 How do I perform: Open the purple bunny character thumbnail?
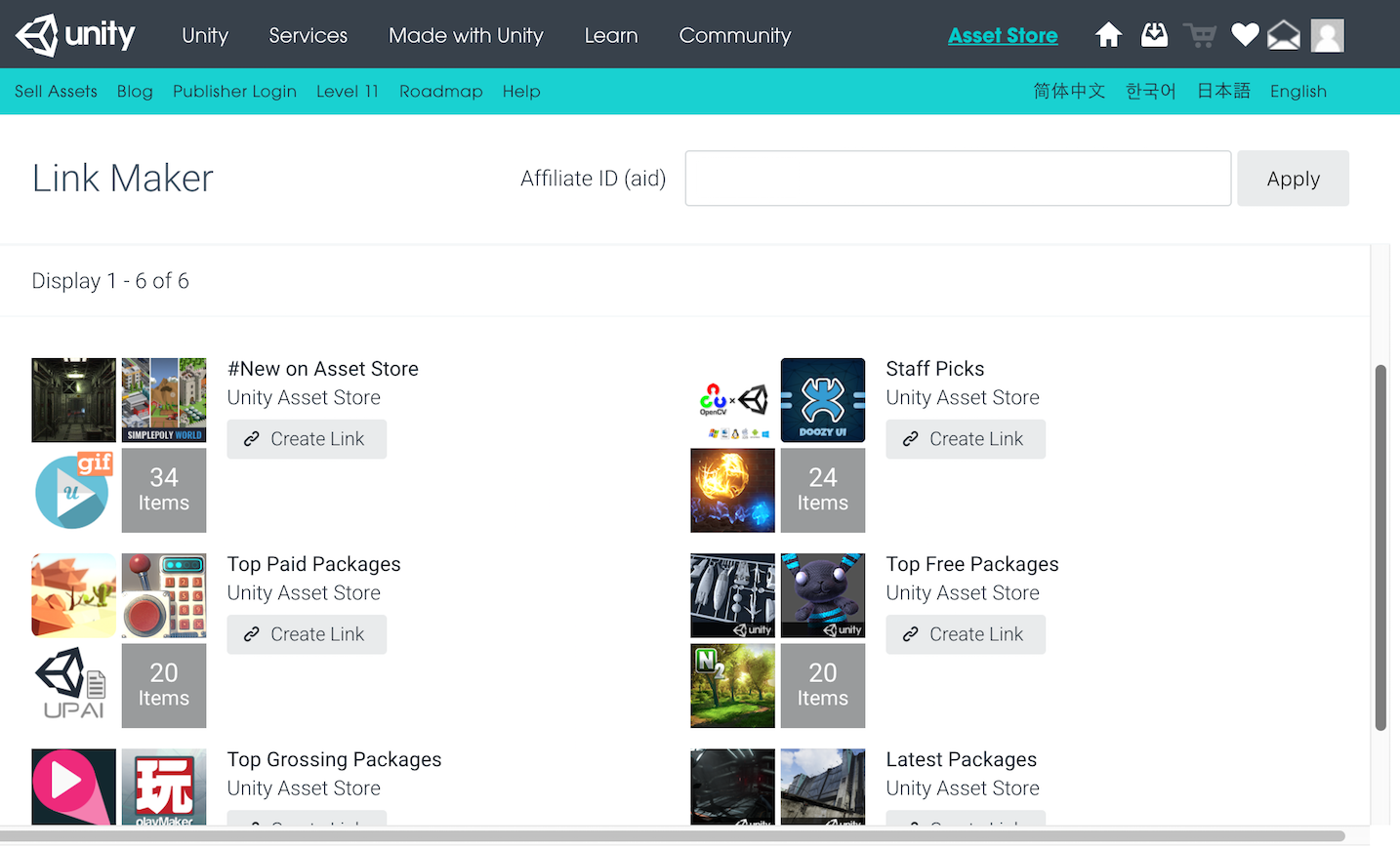point(823,595)
